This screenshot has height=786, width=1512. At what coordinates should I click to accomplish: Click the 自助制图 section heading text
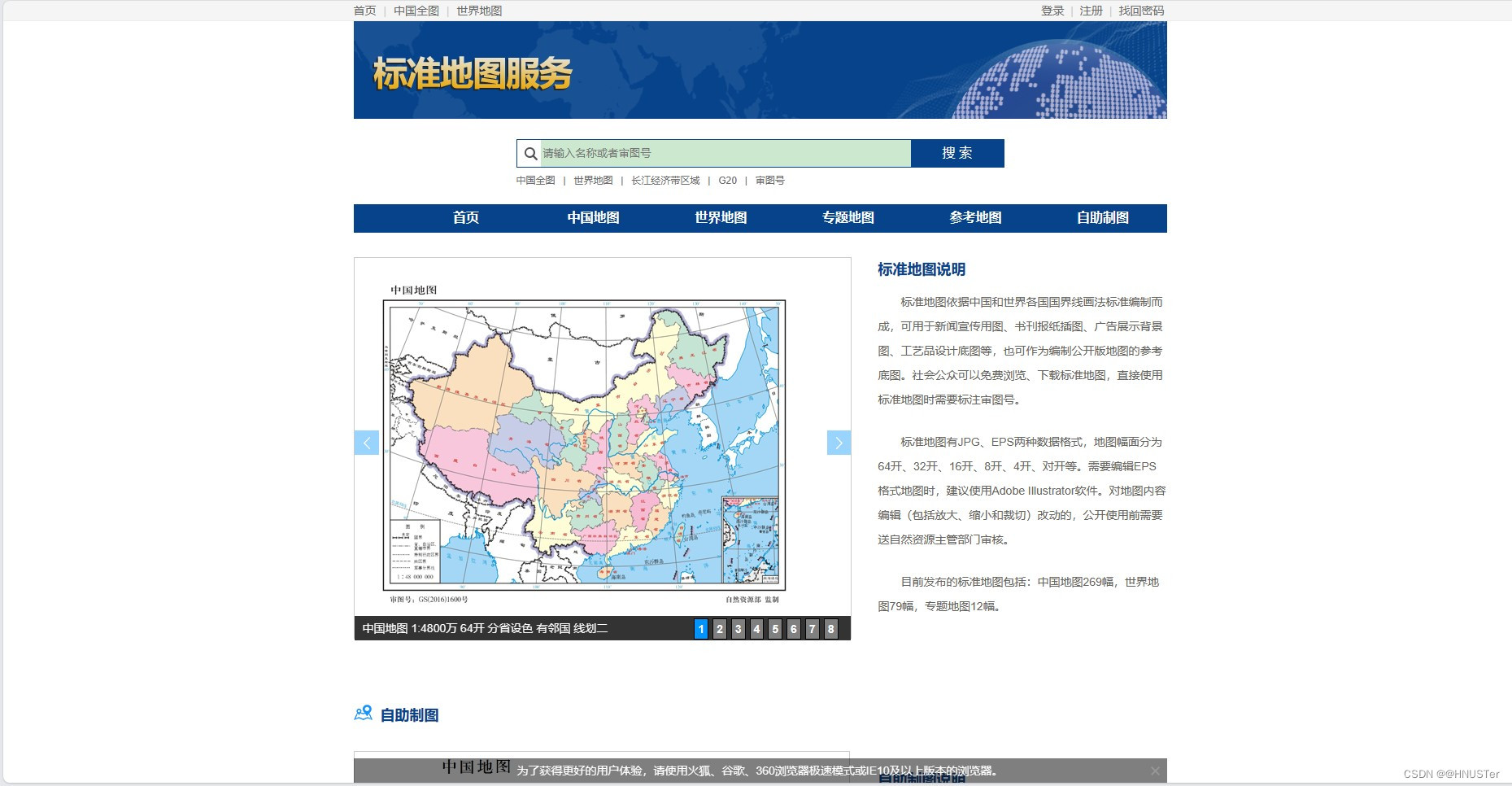coord(410,715)
